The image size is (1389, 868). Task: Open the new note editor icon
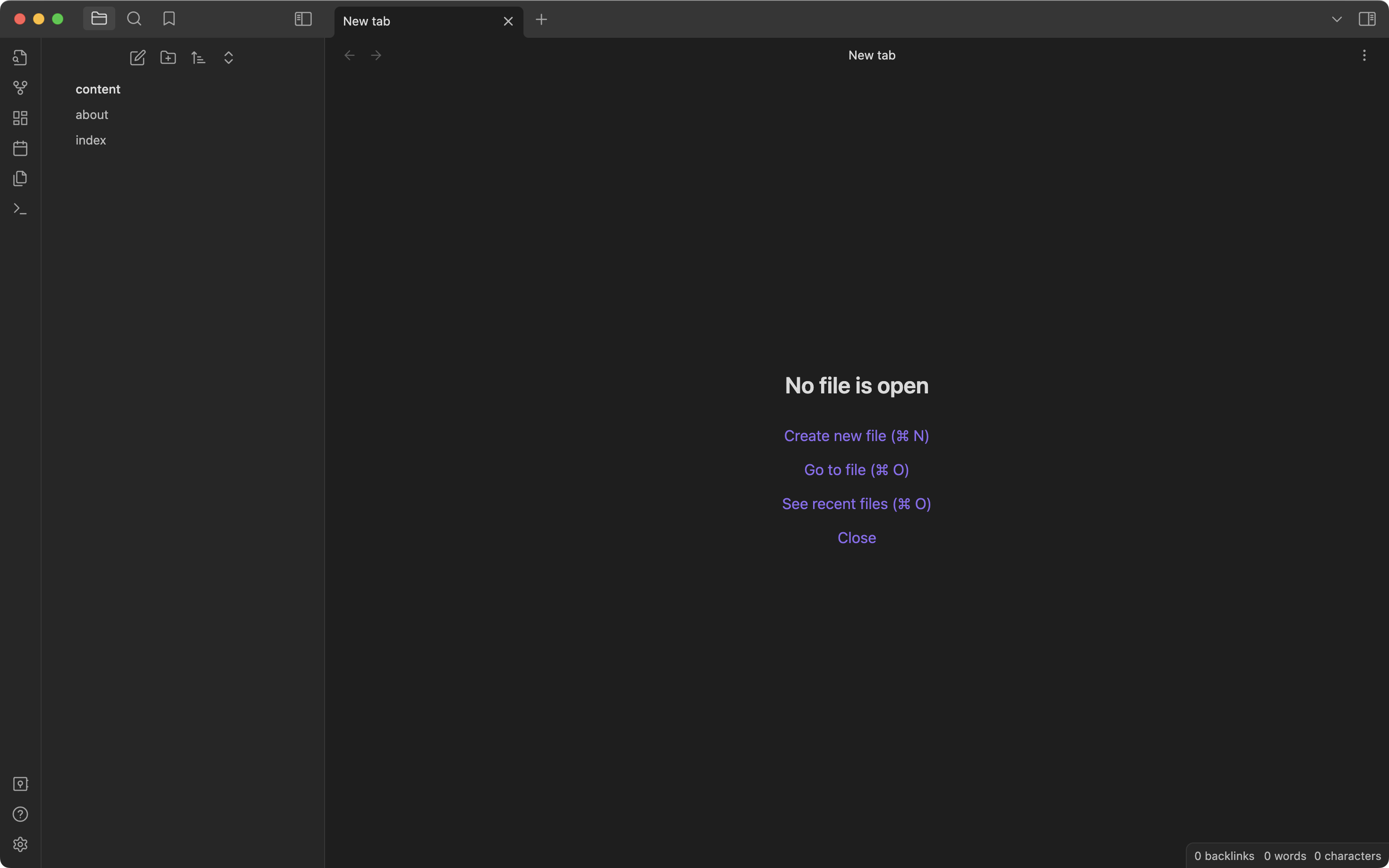coord(138,58)
